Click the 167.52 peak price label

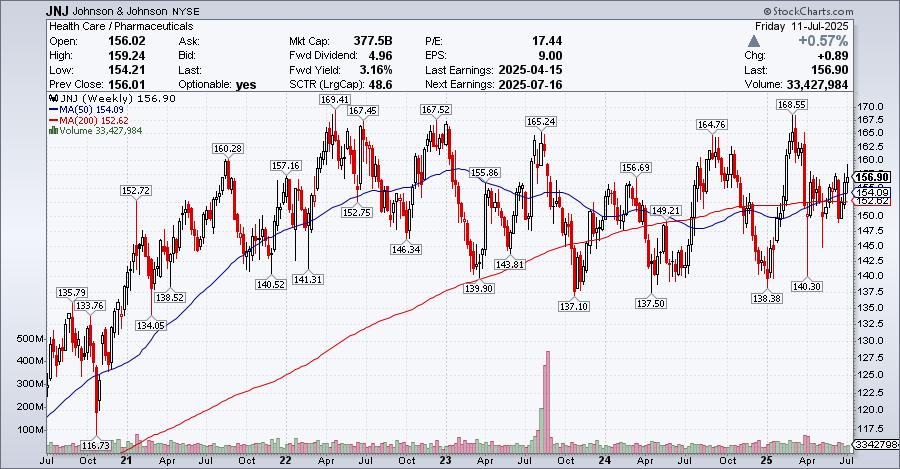click(x=436, y=110)
